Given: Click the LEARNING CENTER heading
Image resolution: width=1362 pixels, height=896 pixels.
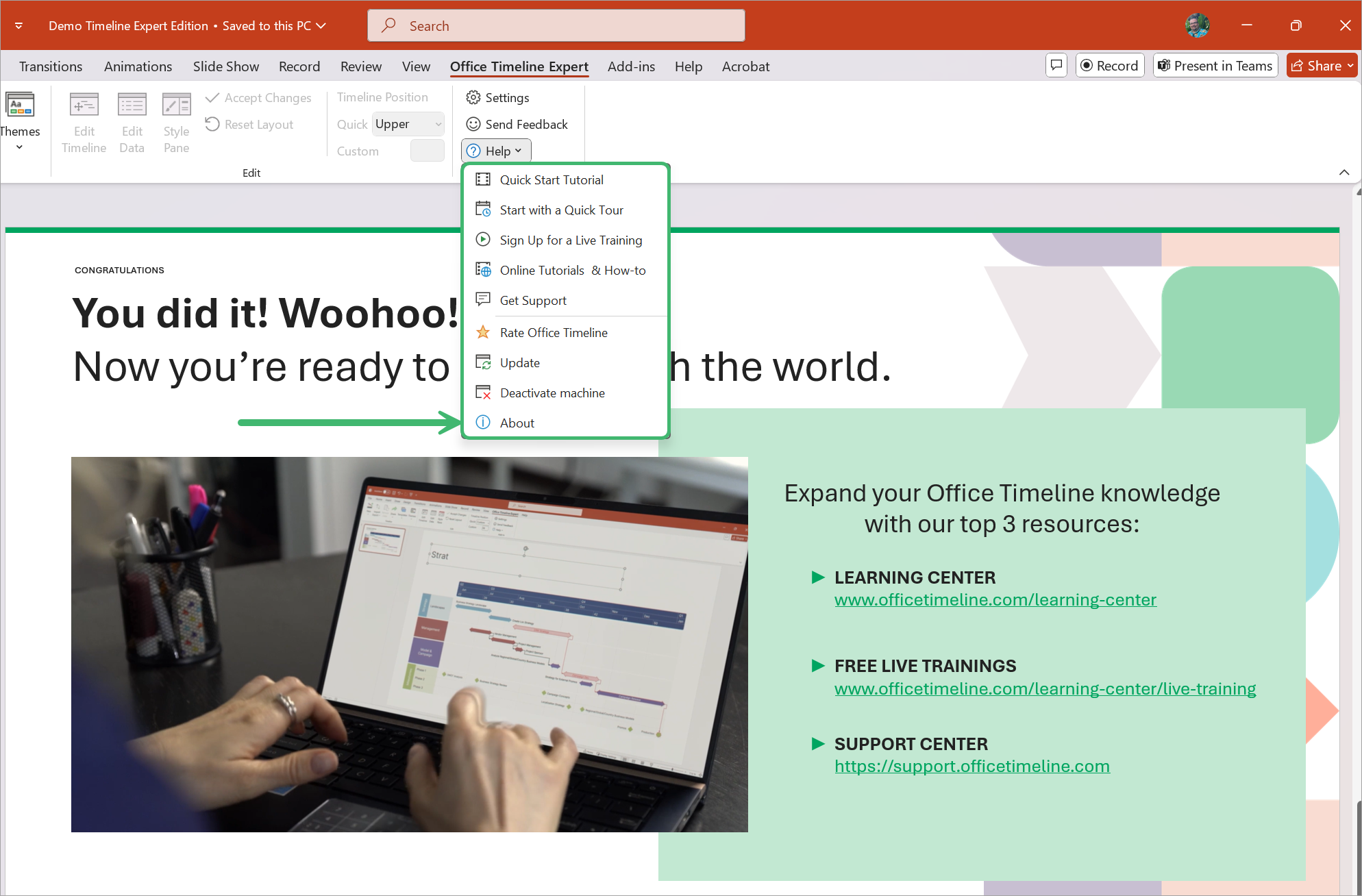Looking at the screenshot, I should [915, 578].
